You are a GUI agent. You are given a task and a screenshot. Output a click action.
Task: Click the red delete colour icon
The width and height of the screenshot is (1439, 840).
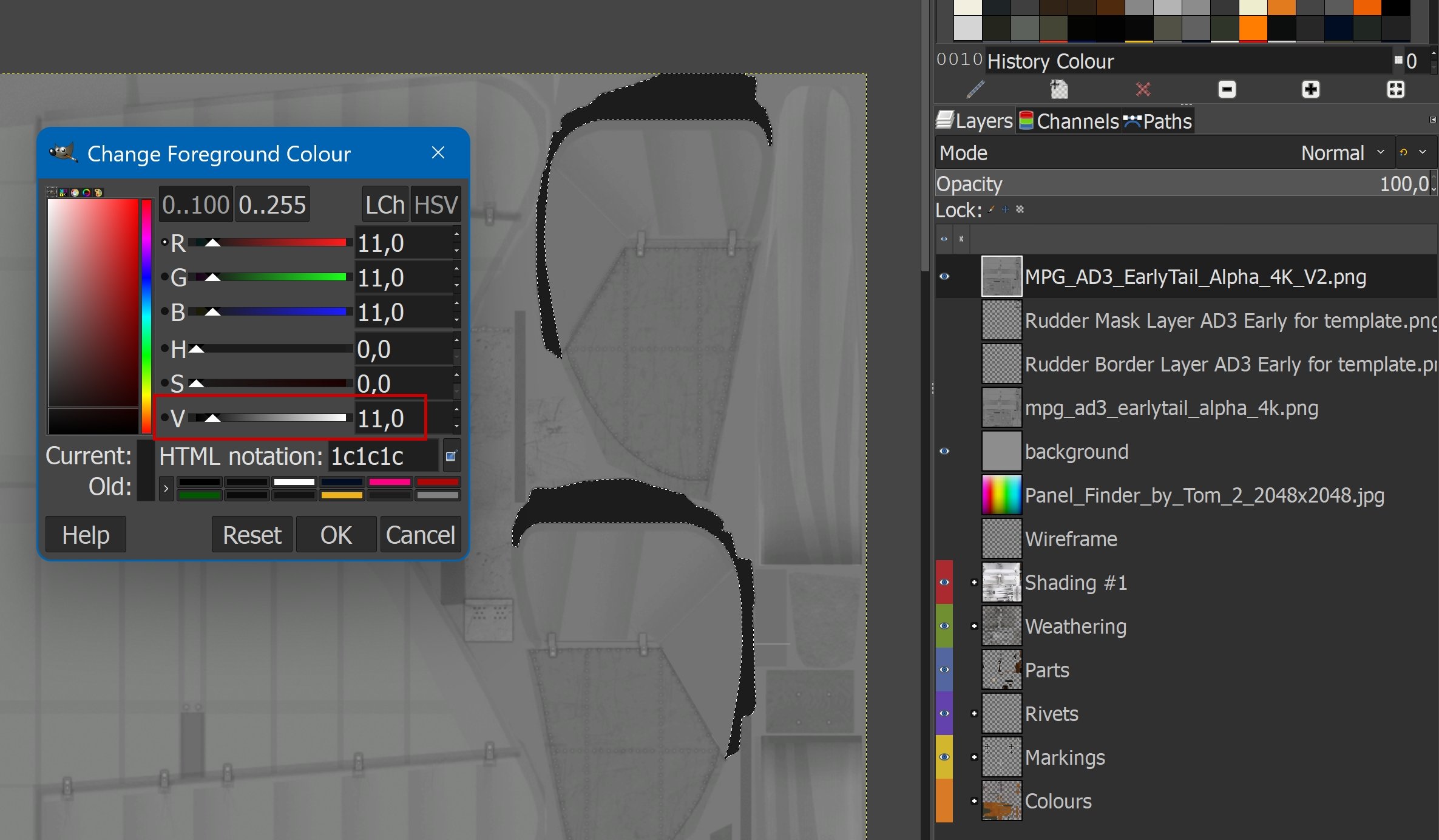point(1143,90)
